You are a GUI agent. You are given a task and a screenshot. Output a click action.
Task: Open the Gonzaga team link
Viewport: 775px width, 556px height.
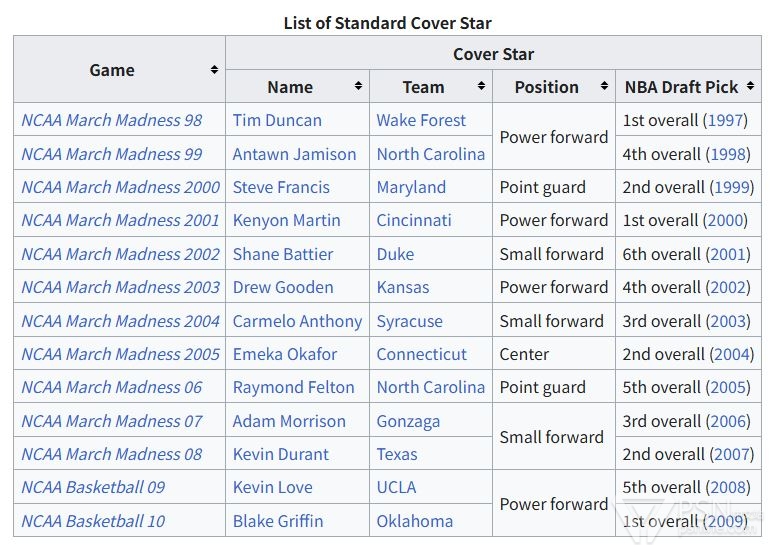408,422
